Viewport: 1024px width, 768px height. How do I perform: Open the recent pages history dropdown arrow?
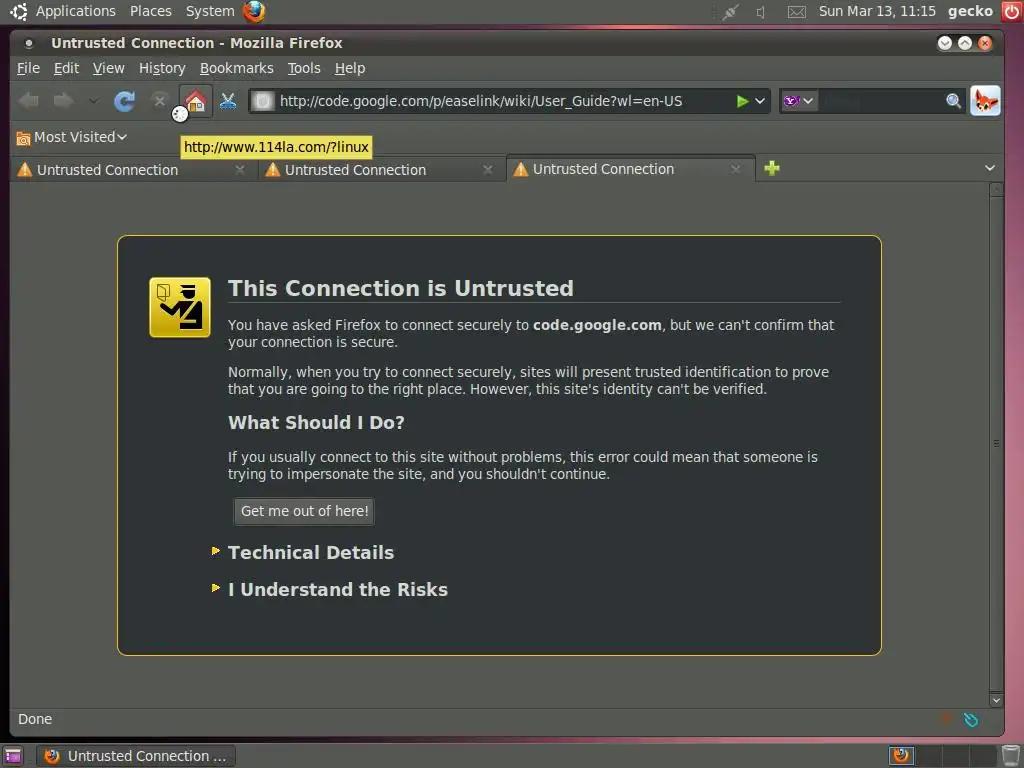coord(93,101)
